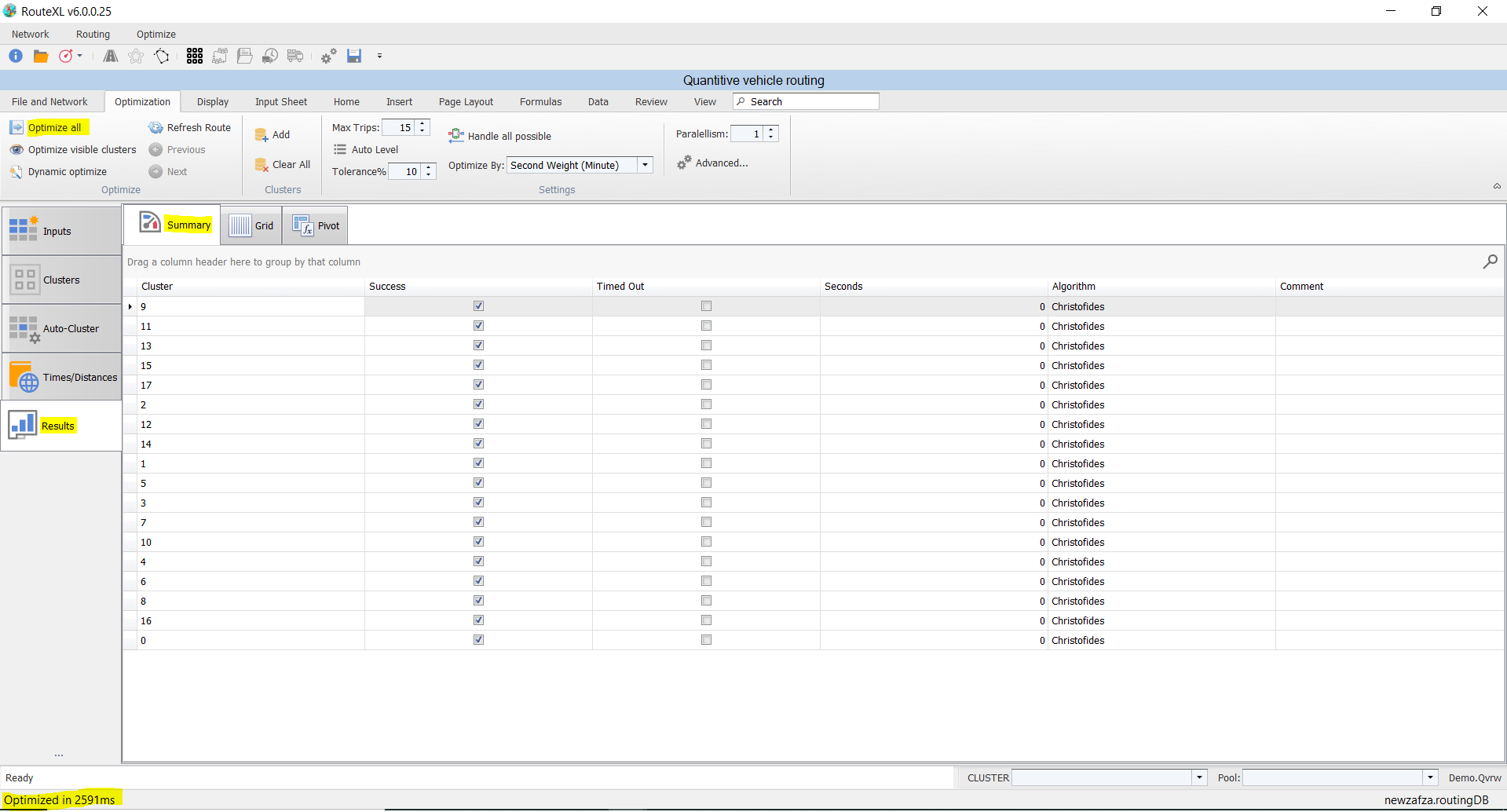This screenshot has height=812, width=1507.
Task: Click Optimize all
Action: [46, 127]
